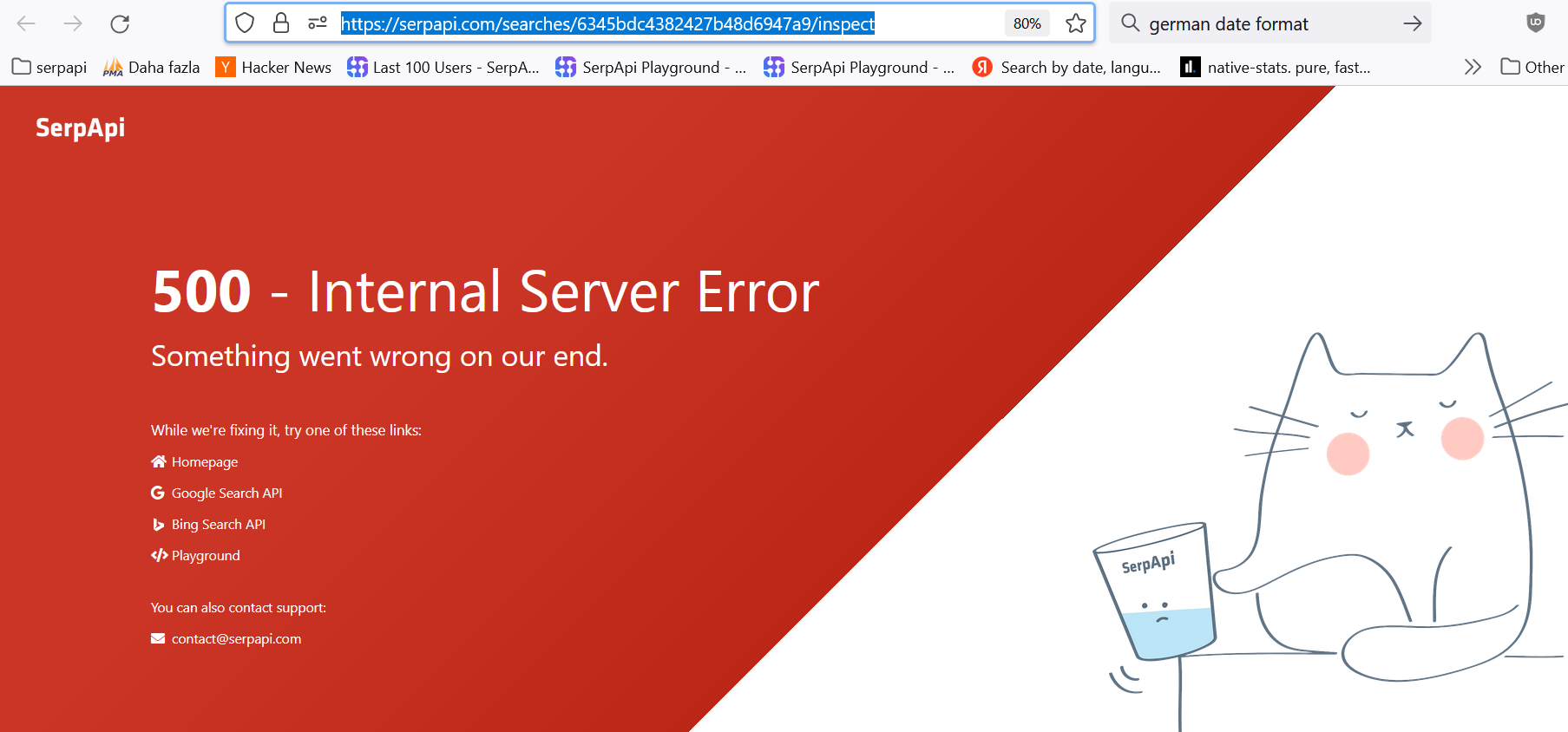Image resolution: width=1568 pixels, height=732 pixels.
Task: Click the selected URL in address bar
Action: point(607,23)
